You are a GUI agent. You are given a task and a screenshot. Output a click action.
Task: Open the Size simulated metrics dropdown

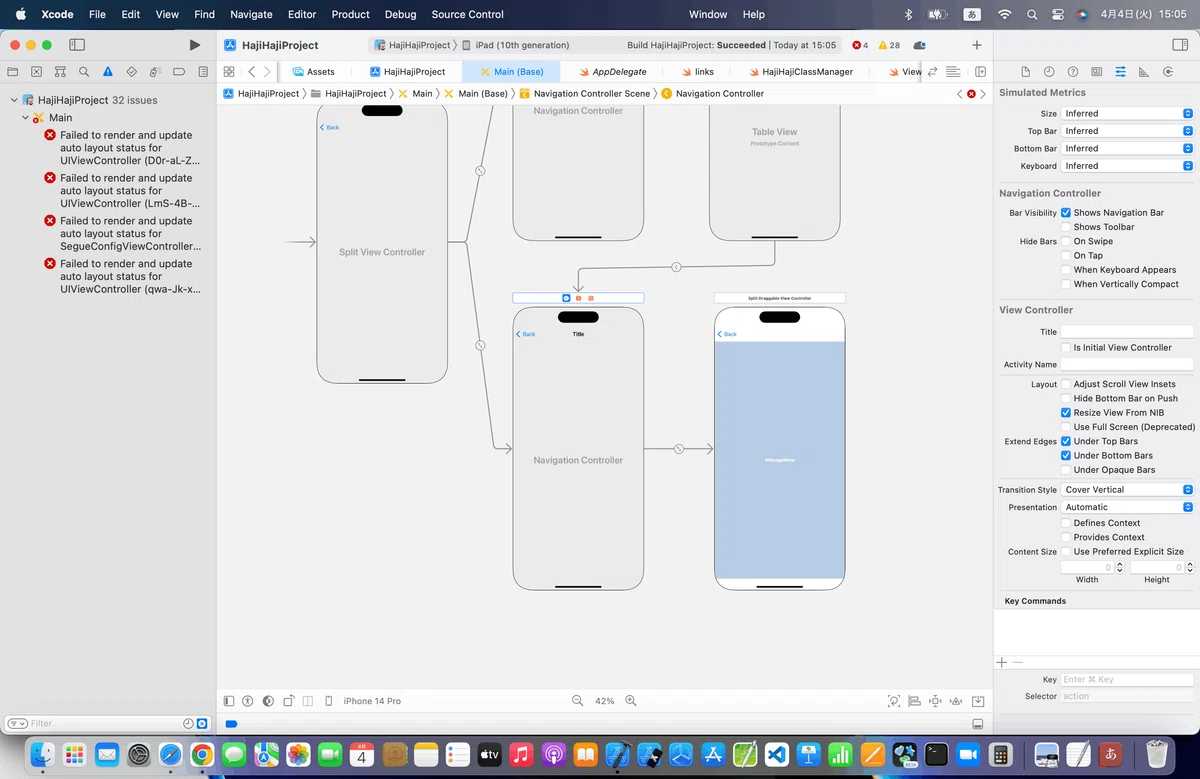(1127, 114)
